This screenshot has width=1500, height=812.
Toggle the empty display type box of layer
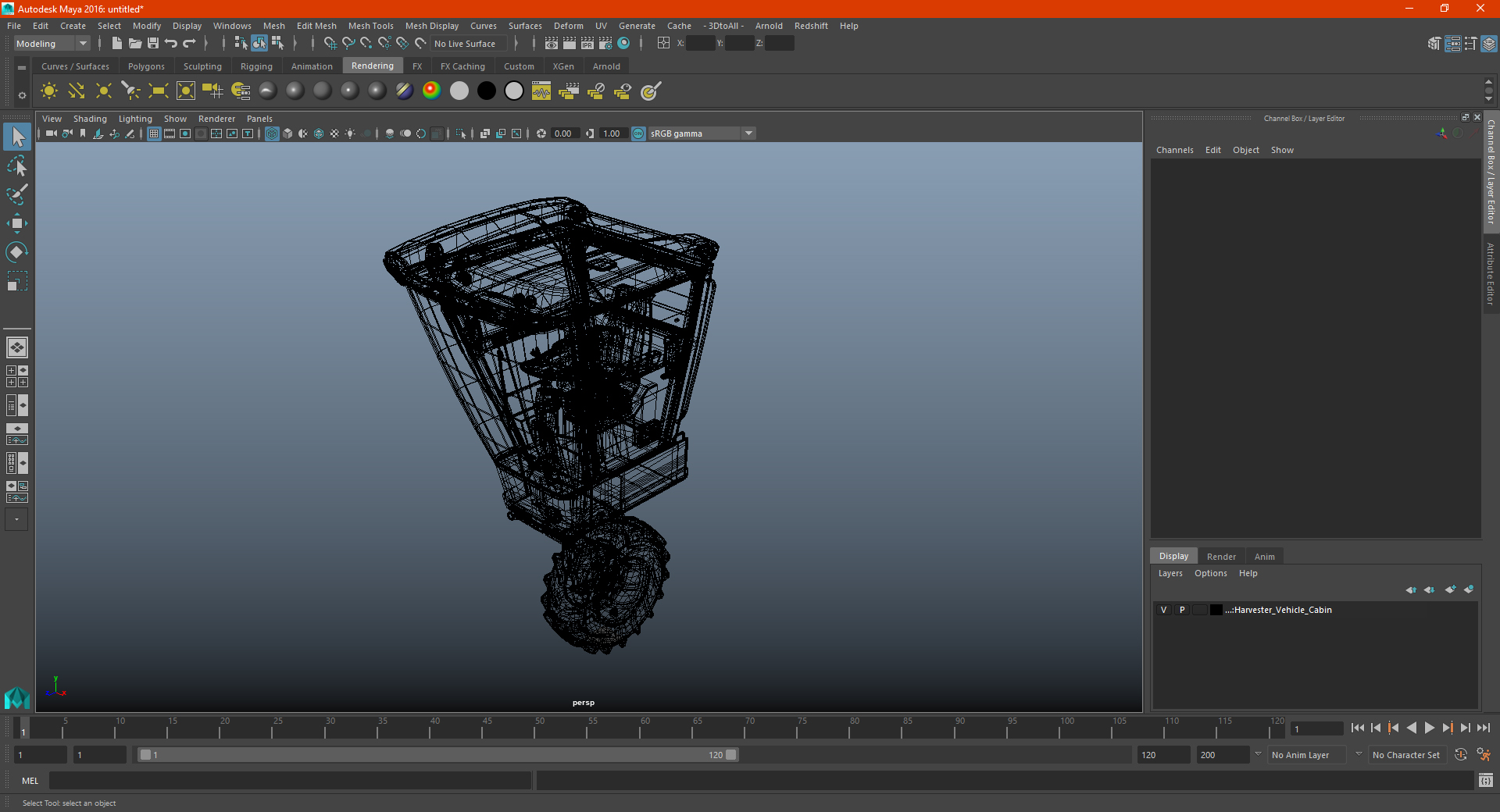click(1200, 610)
